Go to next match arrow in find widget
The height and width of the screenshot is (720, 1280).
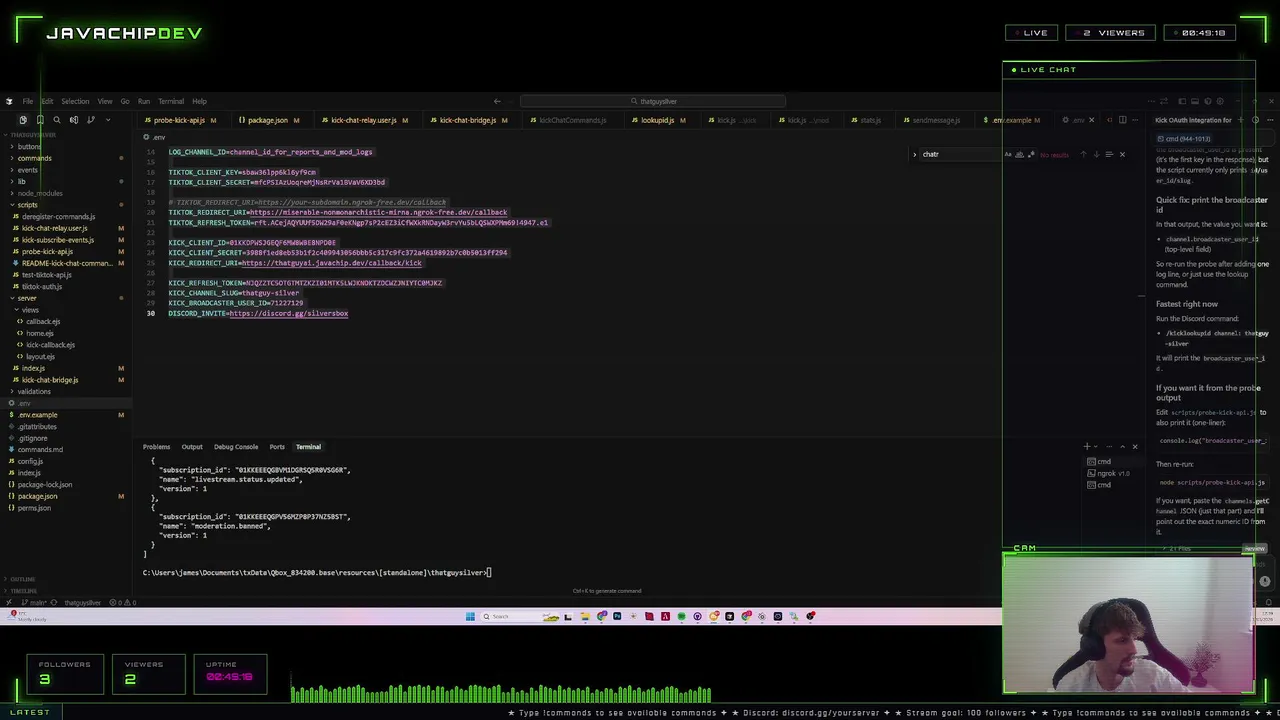pos(1096,154)
